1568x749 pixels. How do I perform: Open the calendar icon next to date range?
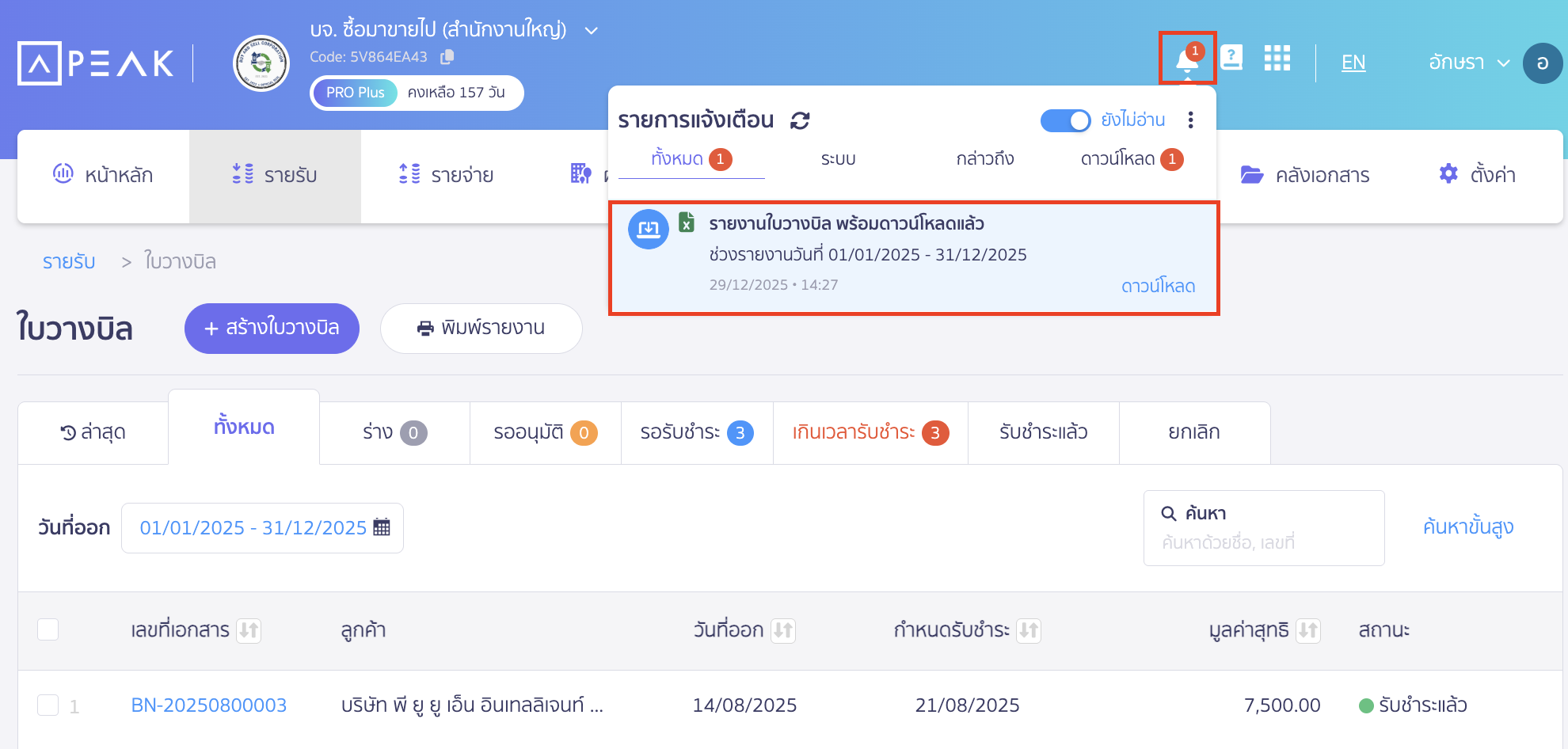pyautogui.click(x=384, y=527)
